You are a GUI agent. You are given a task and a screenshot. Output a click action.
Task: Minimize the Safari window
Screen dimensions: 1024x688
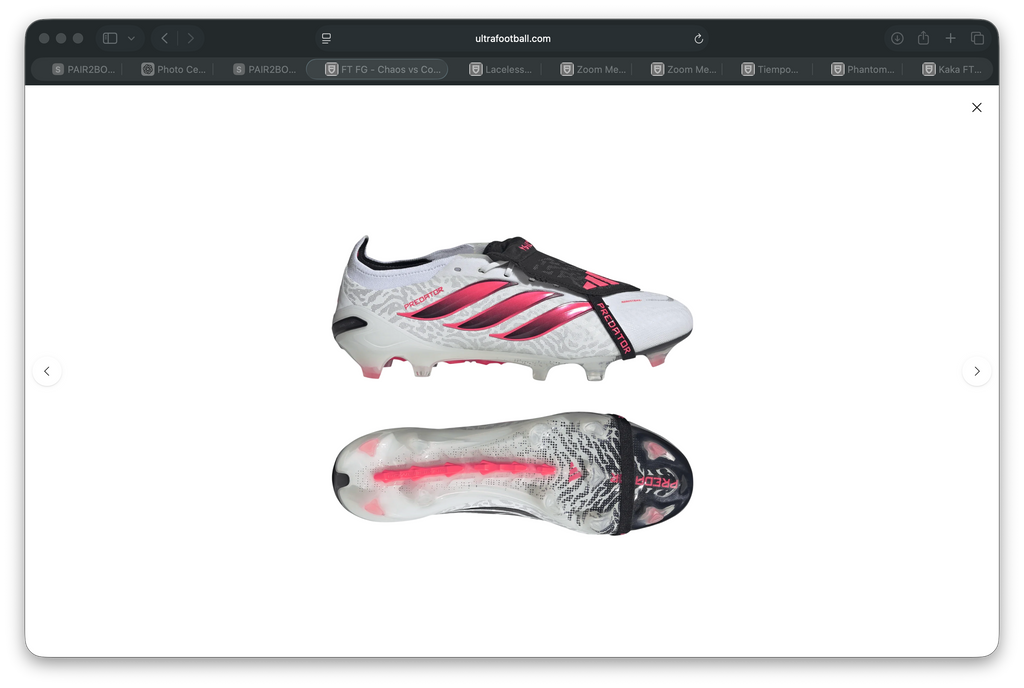[x=61, y=39]
